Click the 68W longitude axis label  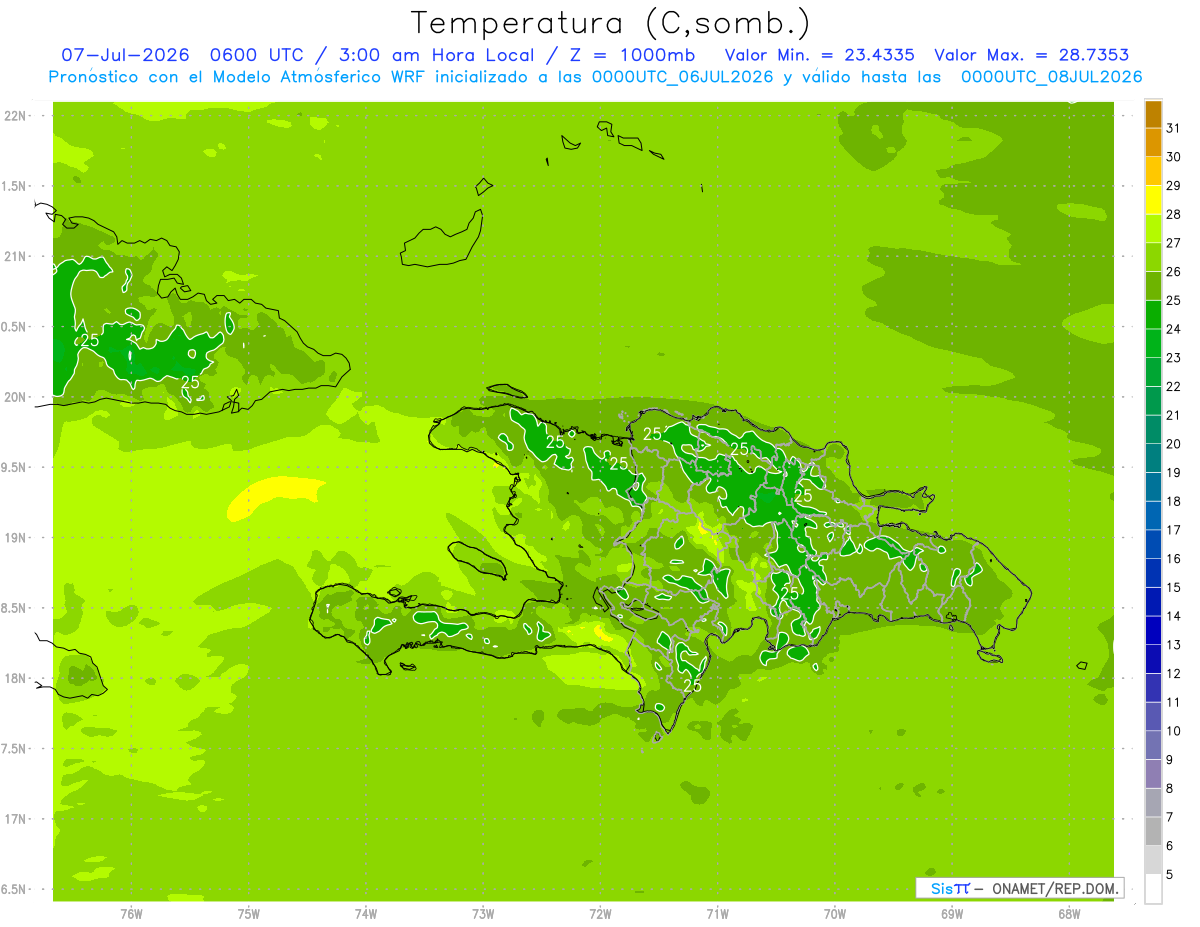pos(1069,913)
